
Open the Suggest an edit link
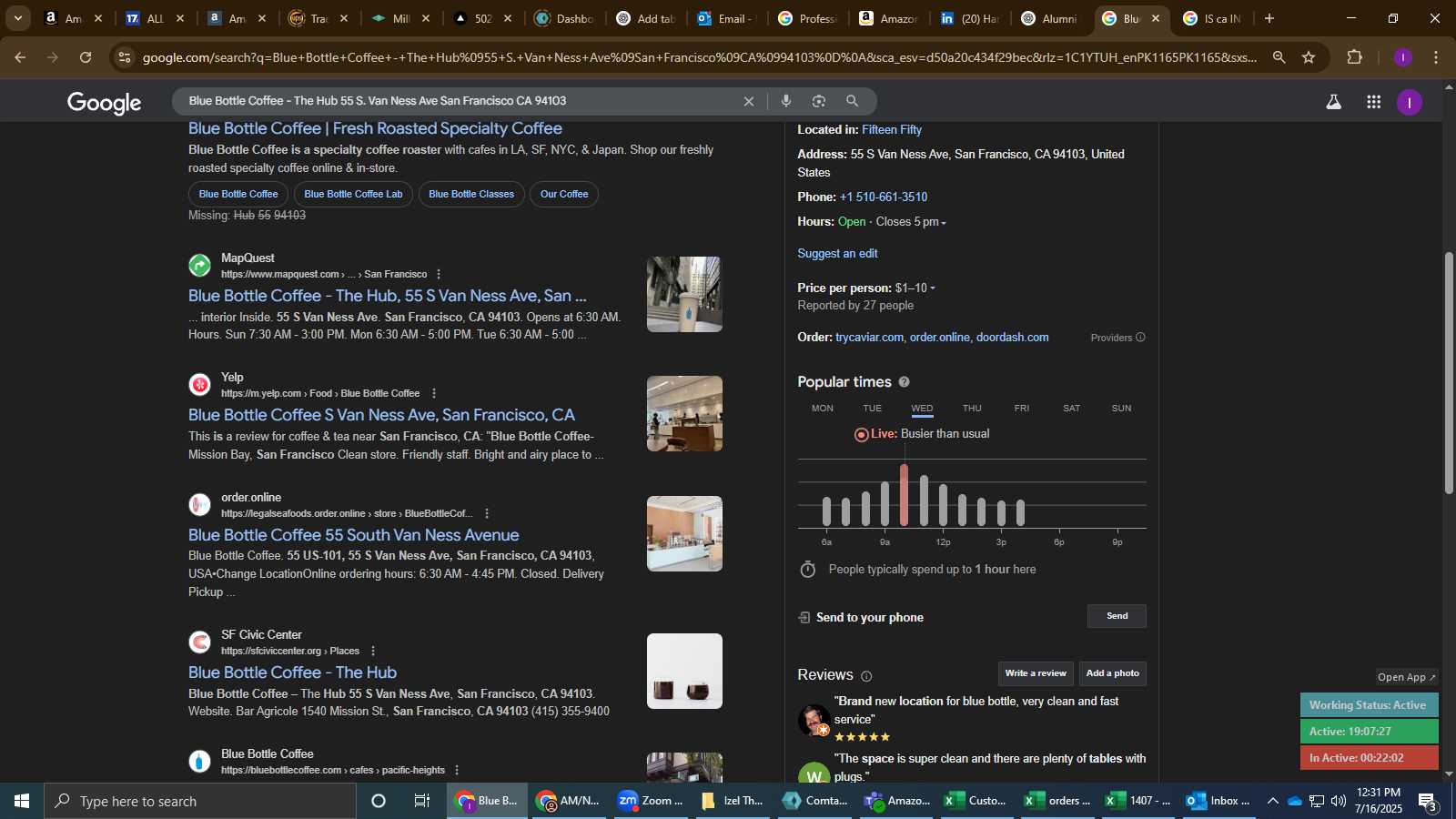(x=837, y=254)
